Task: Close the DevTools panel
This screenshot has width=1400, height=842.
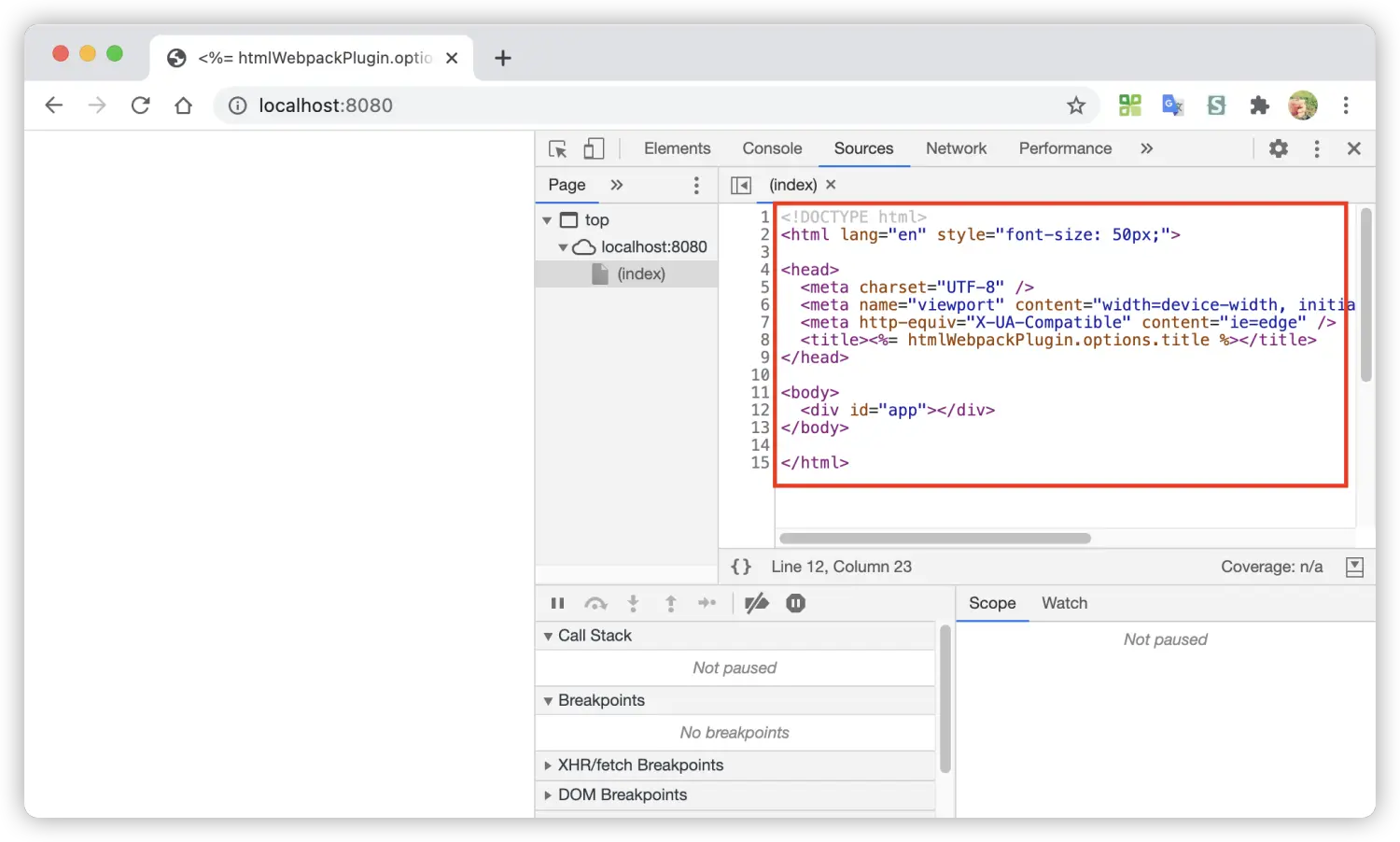Action: [x=1354, y=148]
